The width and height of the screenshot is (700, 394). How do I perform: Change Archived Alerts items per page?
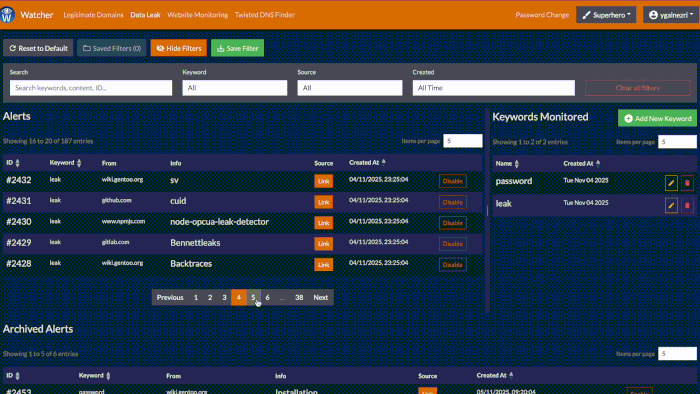click(x=677, y=354)
